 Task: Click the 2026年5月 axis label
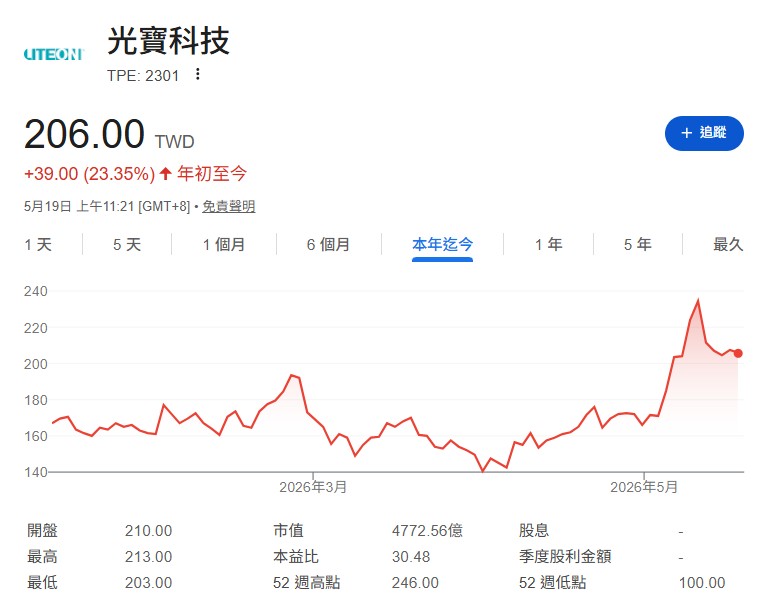coord(644,487)
